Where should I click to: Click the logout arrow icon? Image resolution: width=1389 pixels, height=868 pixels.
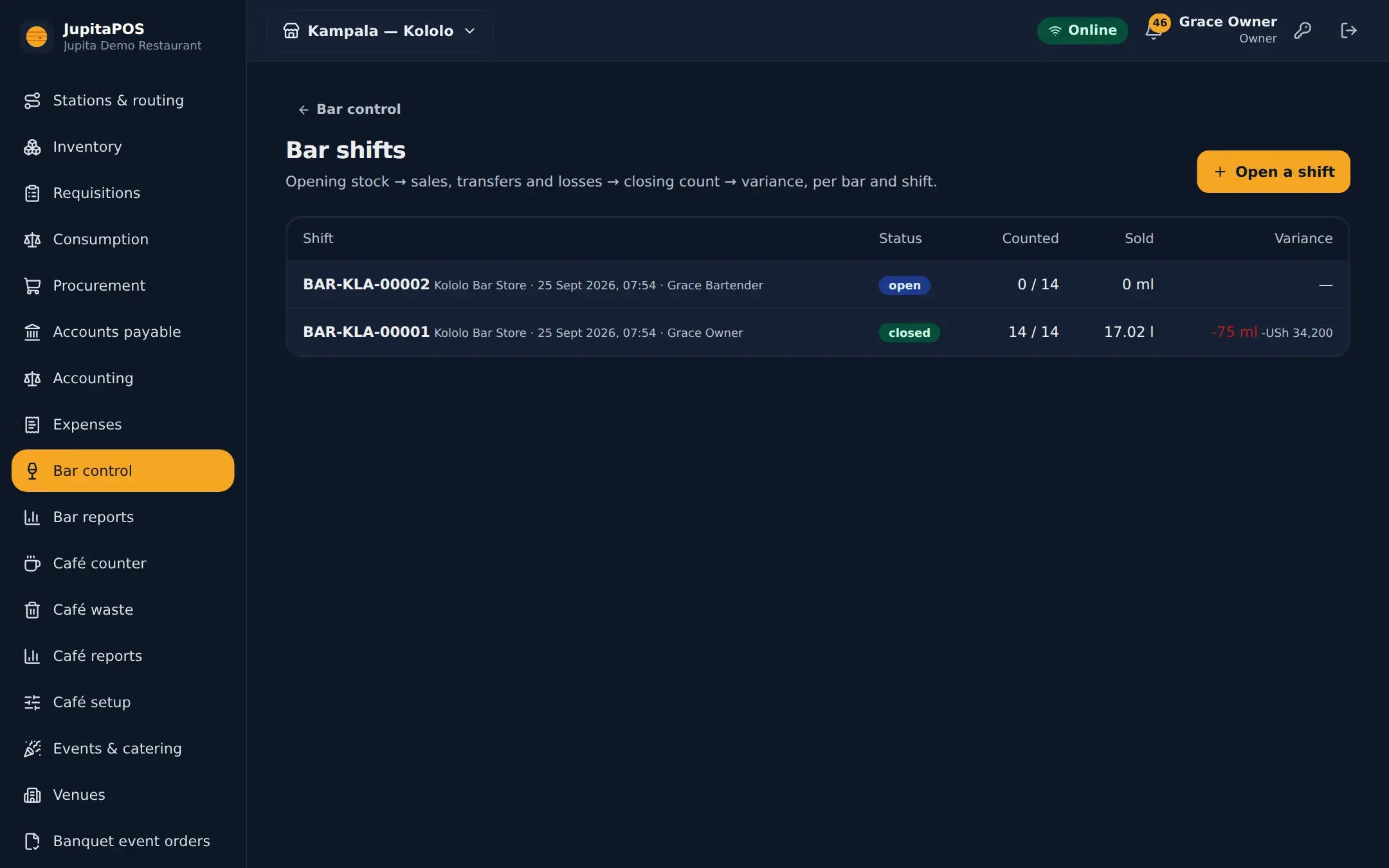point(1348,30)
